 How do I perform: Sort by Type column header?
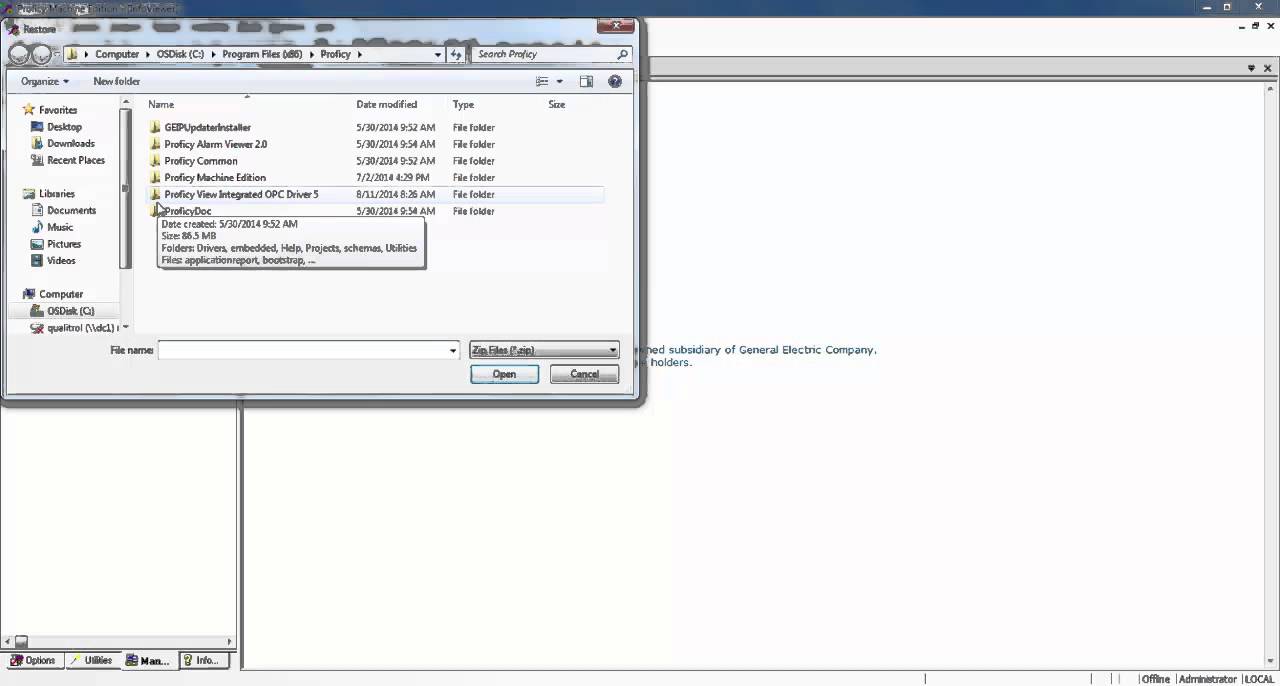pos(463,104)
